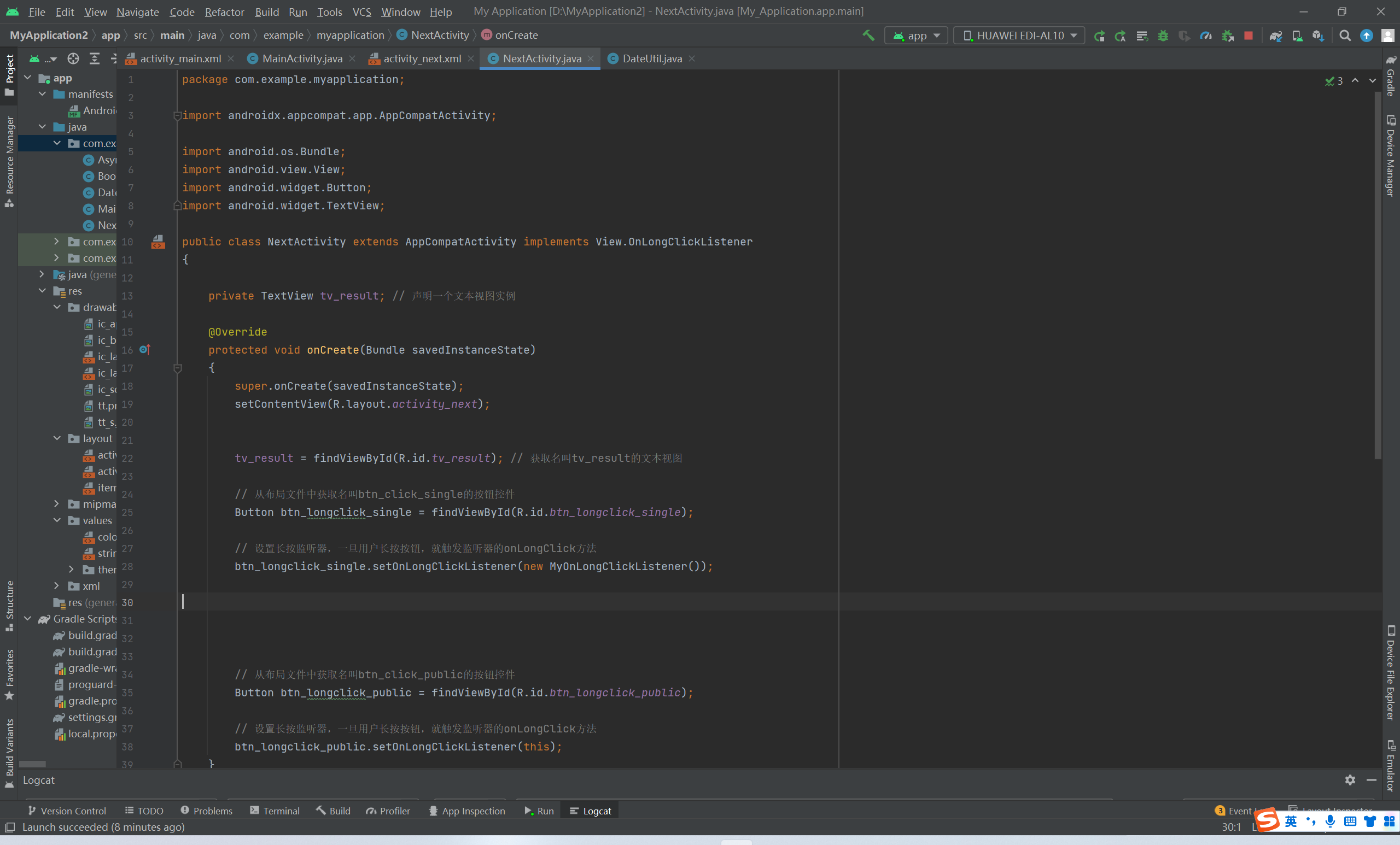1400x845 pixels.
Task: Open the SDK Manager cube icon
Action: coord(1318,36)
